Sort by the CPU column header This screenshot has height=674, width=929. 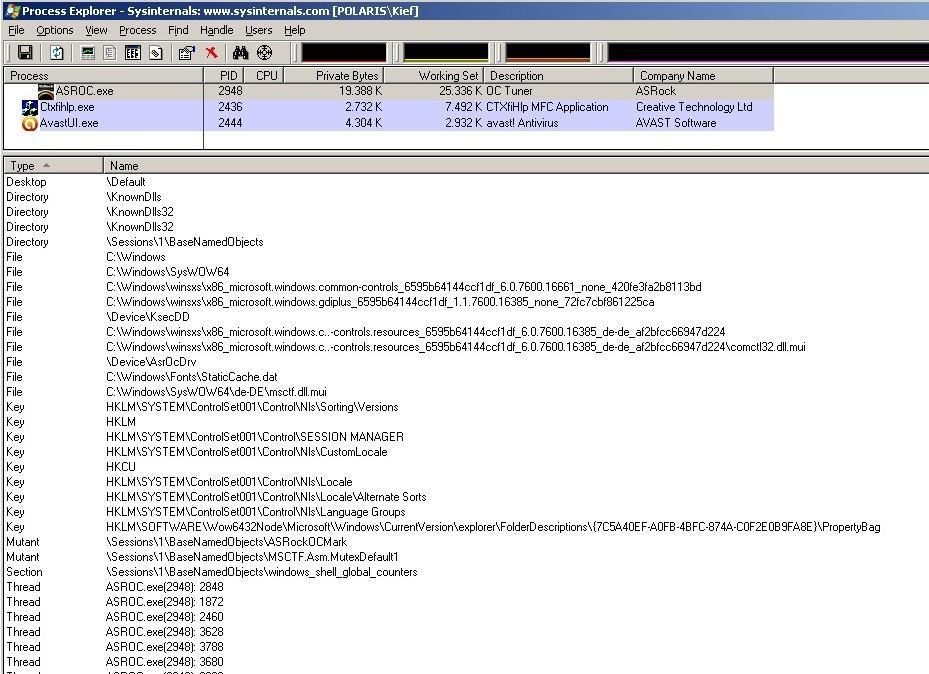click(264, 75)
